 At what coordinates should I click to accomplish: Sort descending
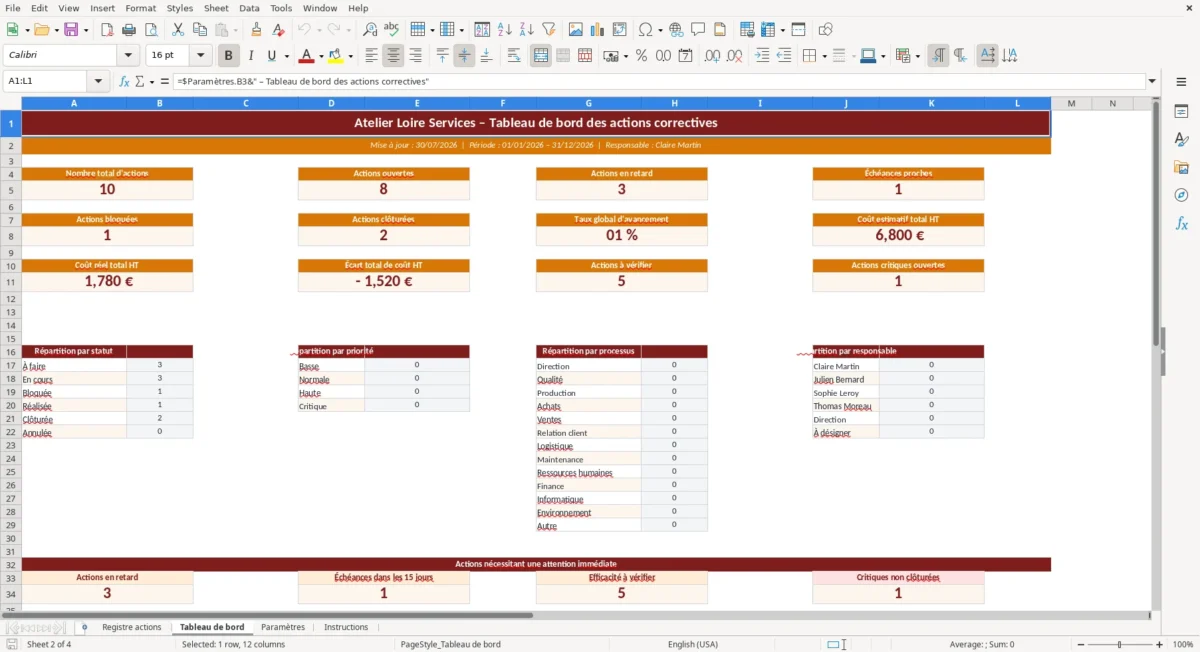(527, 29)
